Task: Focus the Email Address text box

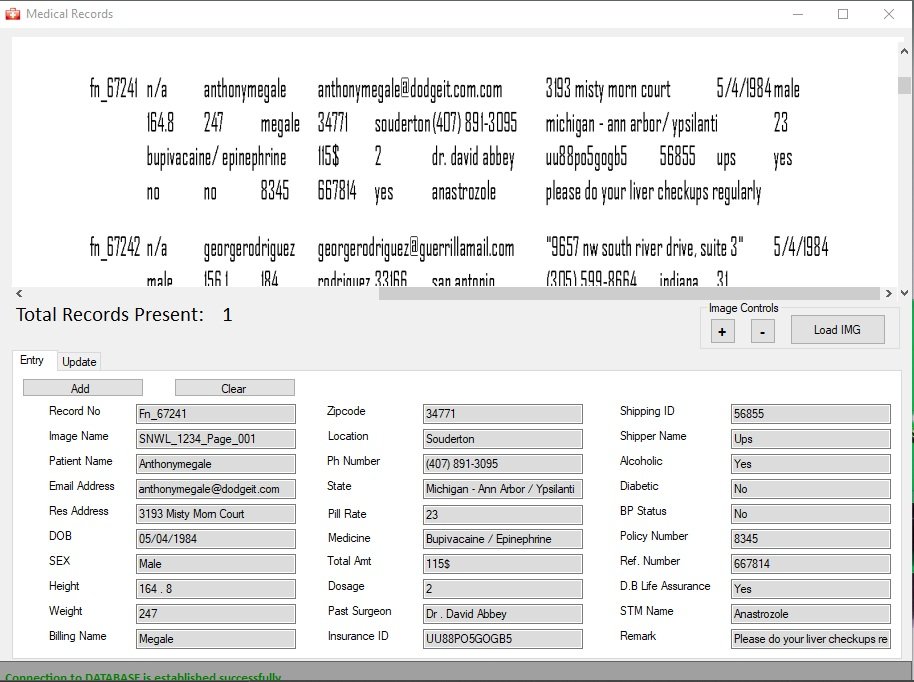Action: tap(215, 489)
